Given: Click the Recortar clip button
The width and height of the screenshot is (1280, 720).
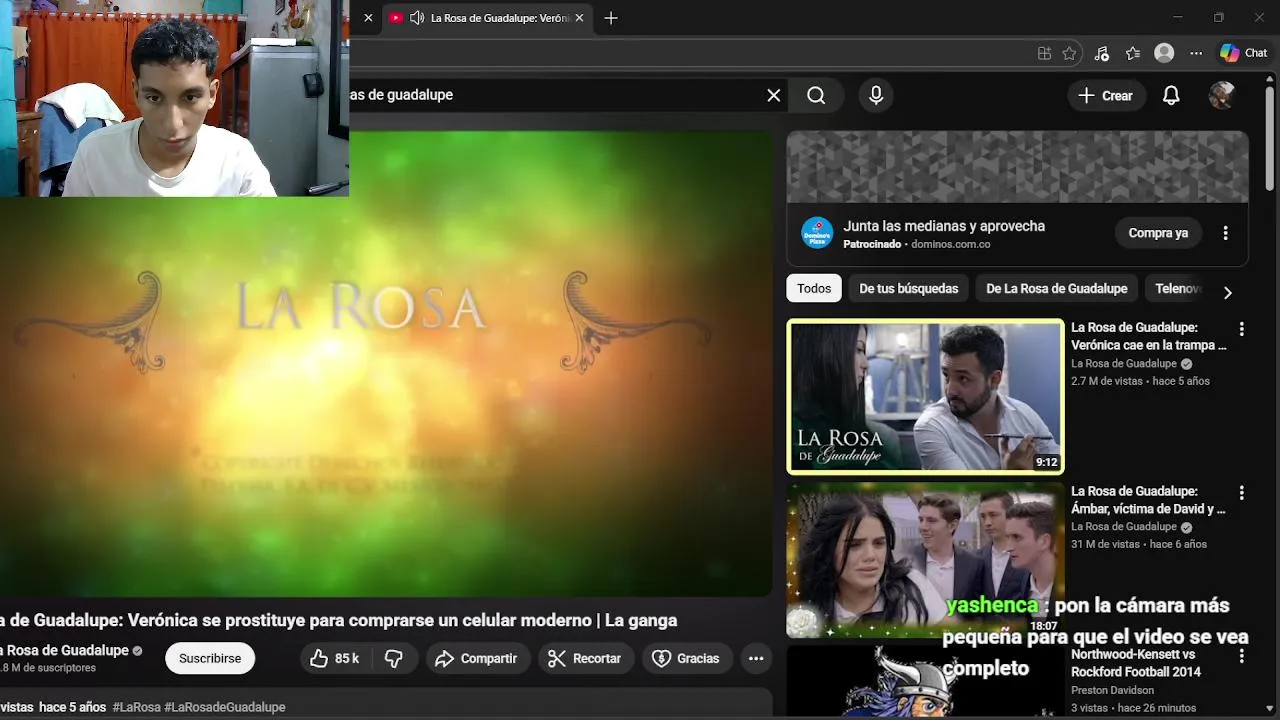Looking at the screenshot, I should (x=585, y=658).
